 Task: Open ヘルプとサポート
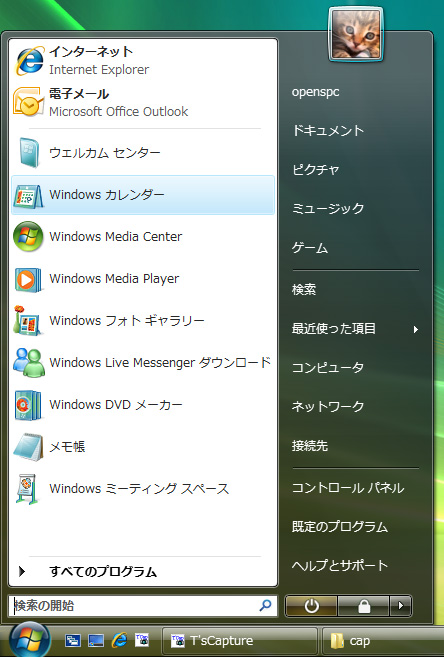340,566
